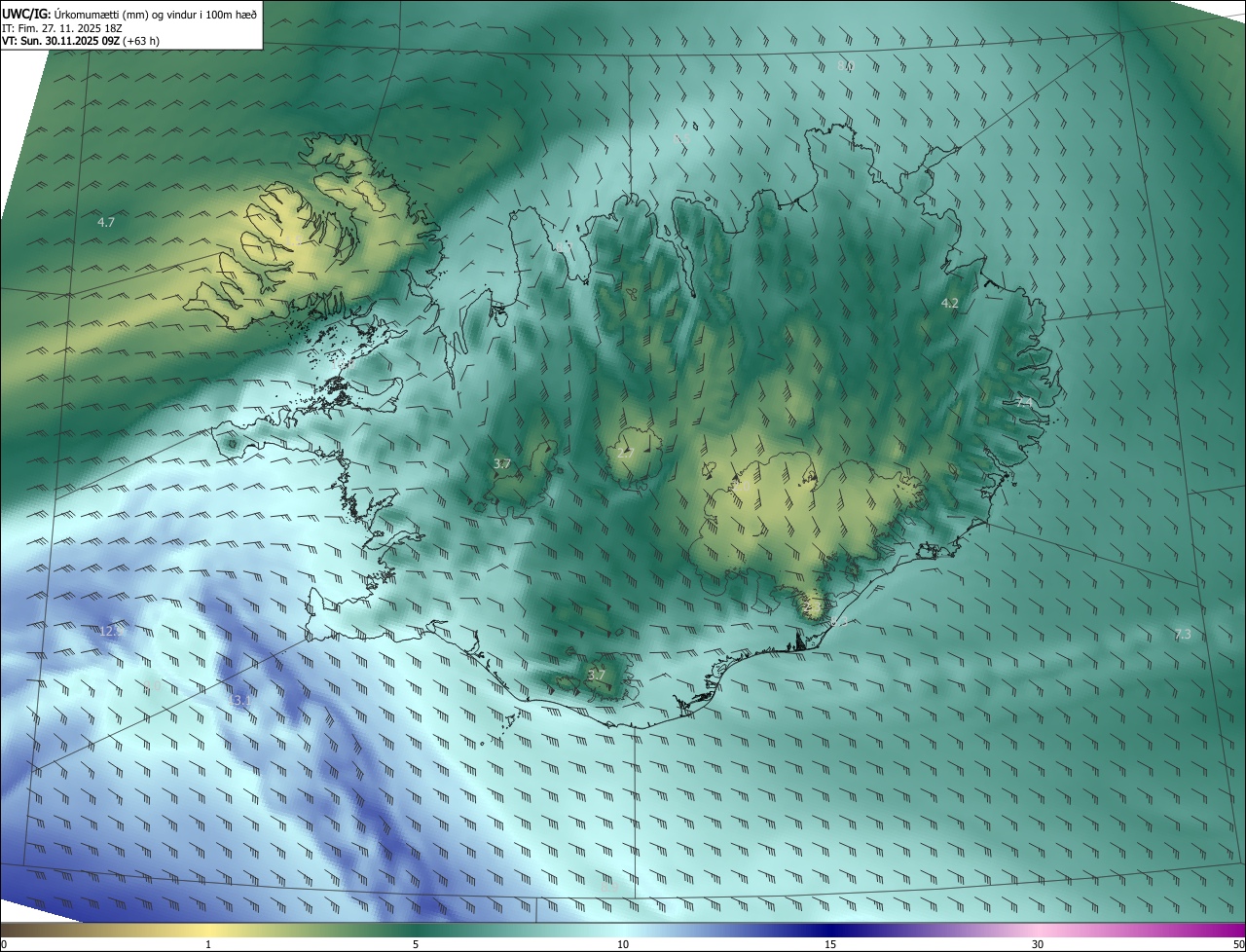1246x952 pixels.
Task: Click the colour scale tick labelled 10
Action: [x=623, y=944]
